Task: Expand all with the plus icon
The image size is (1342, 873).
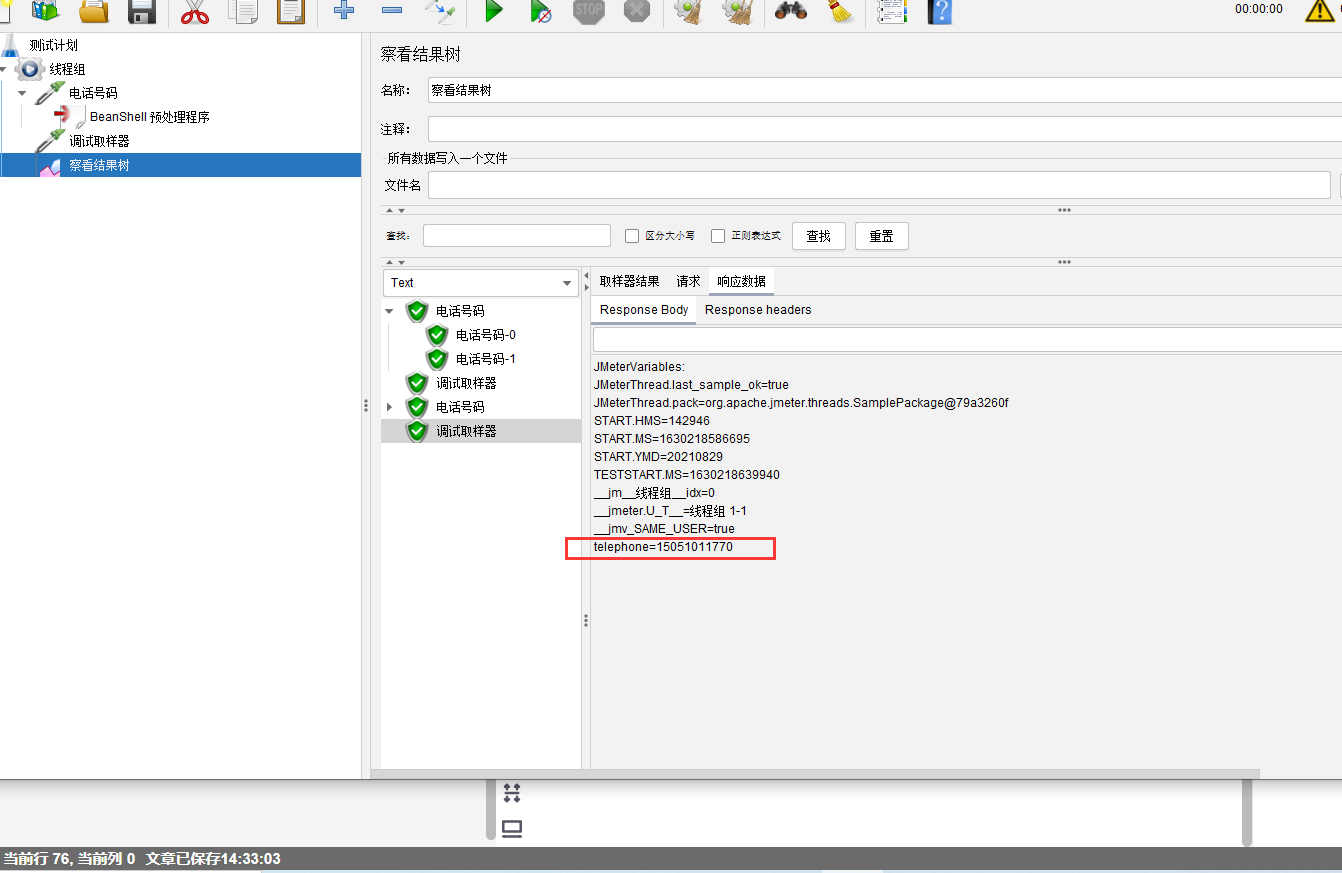Action: coord(344,11)
